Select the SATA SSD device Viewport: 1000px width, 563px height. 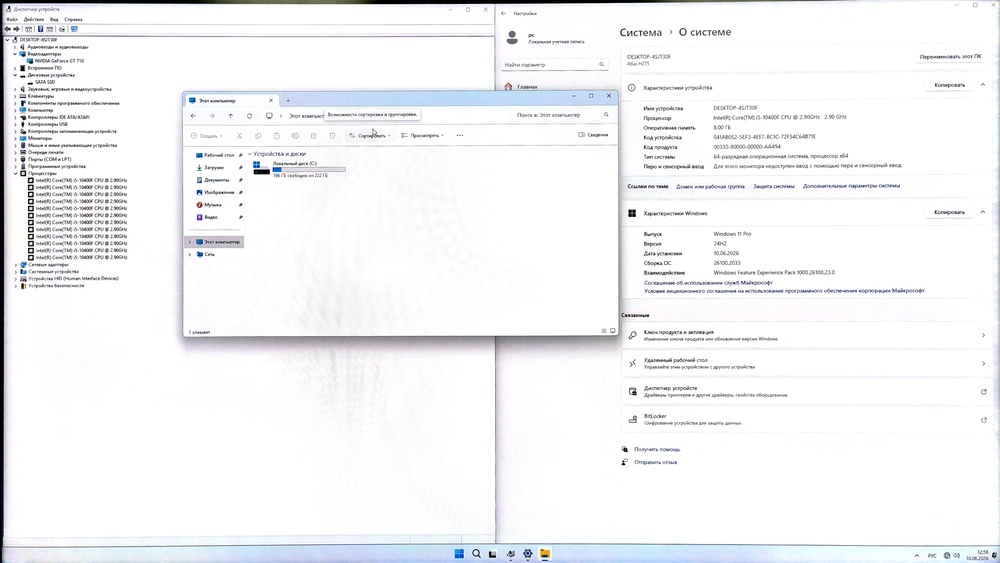(x=45, y=82)
